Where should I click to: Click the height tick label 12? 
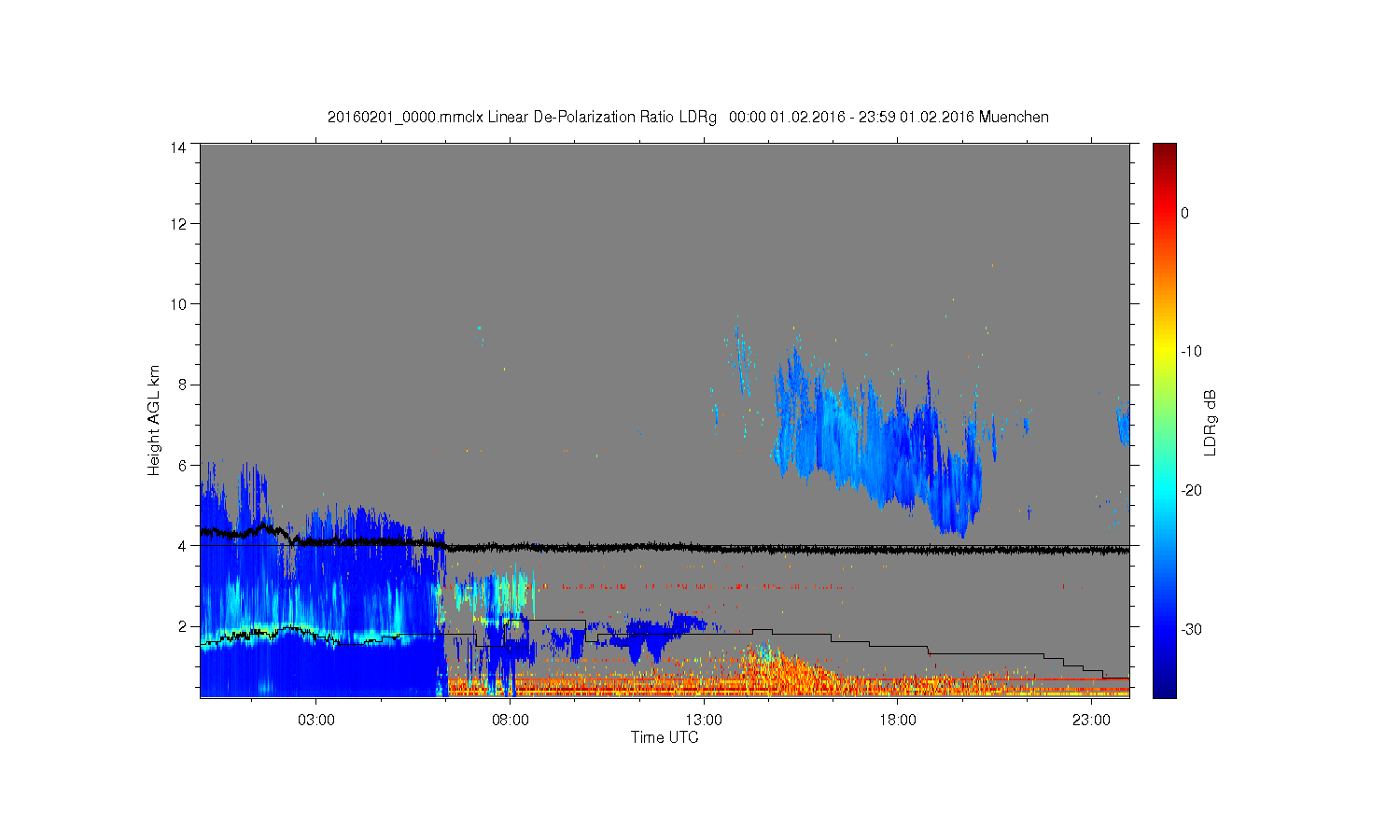177,224
